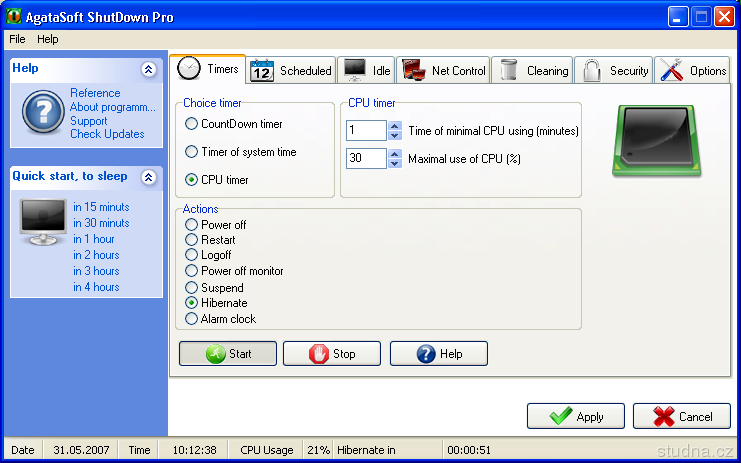Open the File menu
The width and height of the screenshot is (741, 463).
(x=17, y=39)
